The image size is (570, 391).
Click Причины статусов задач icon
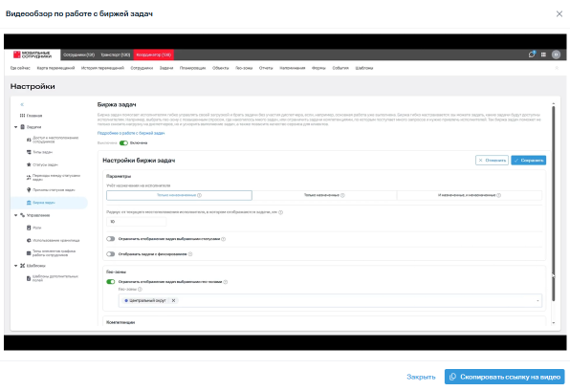(29, 190)
